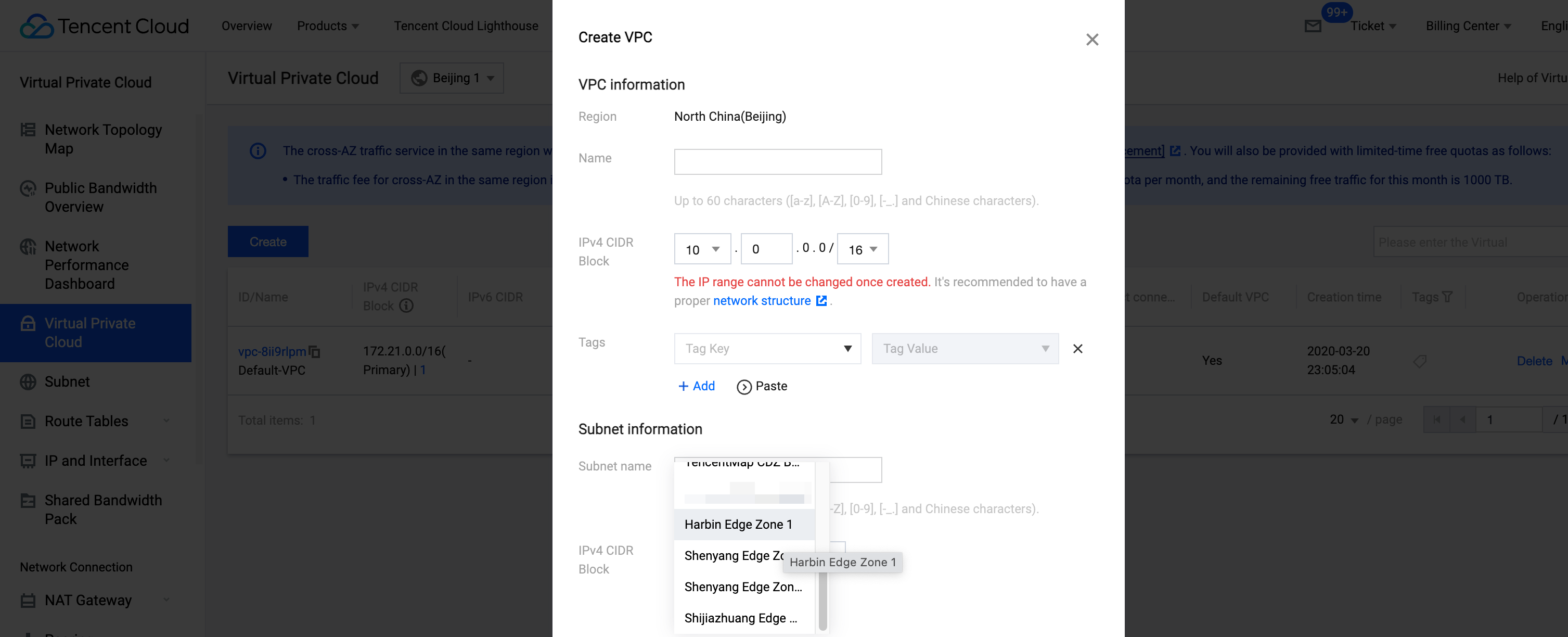Image resolution: width=1568 pixels, height=637 pixels.
Task: Click the Tencent Cloud logo icon
Action: [36, 26]
